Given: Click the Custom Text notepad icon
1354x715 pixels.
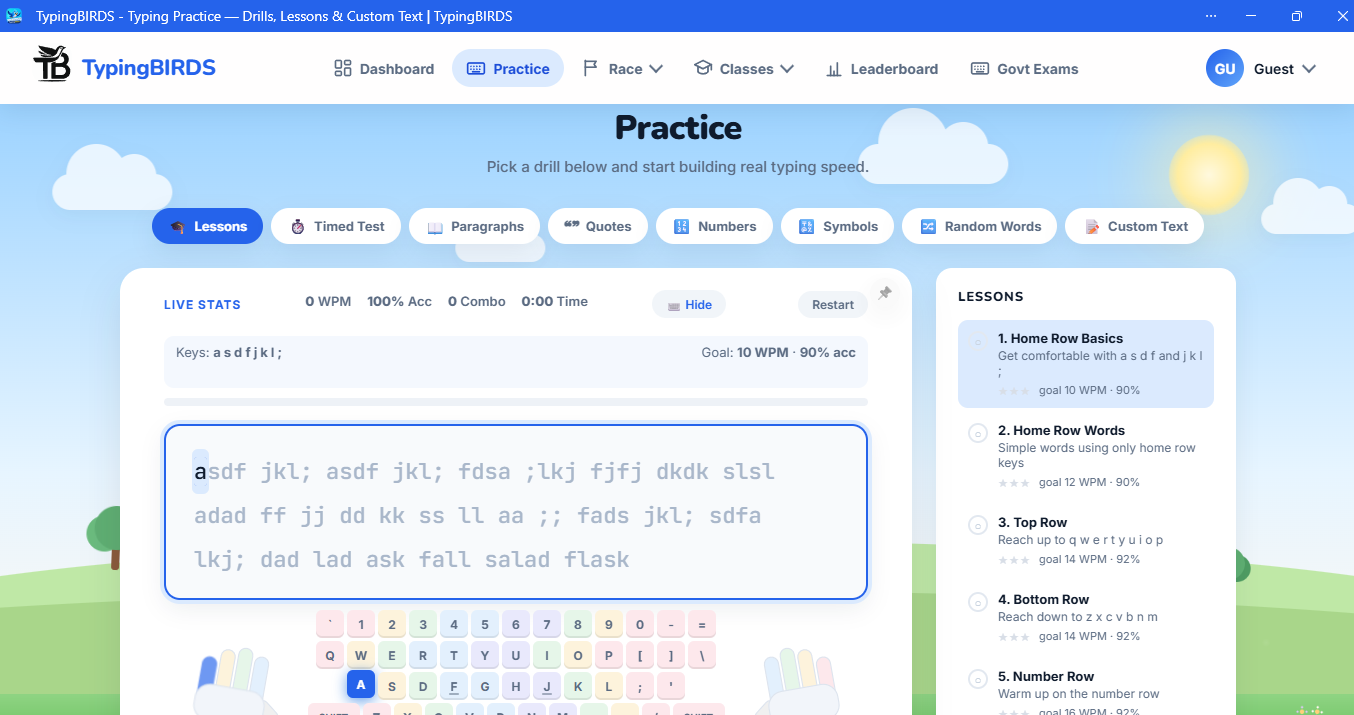Looking at the screenshot, I should 1092,227.
